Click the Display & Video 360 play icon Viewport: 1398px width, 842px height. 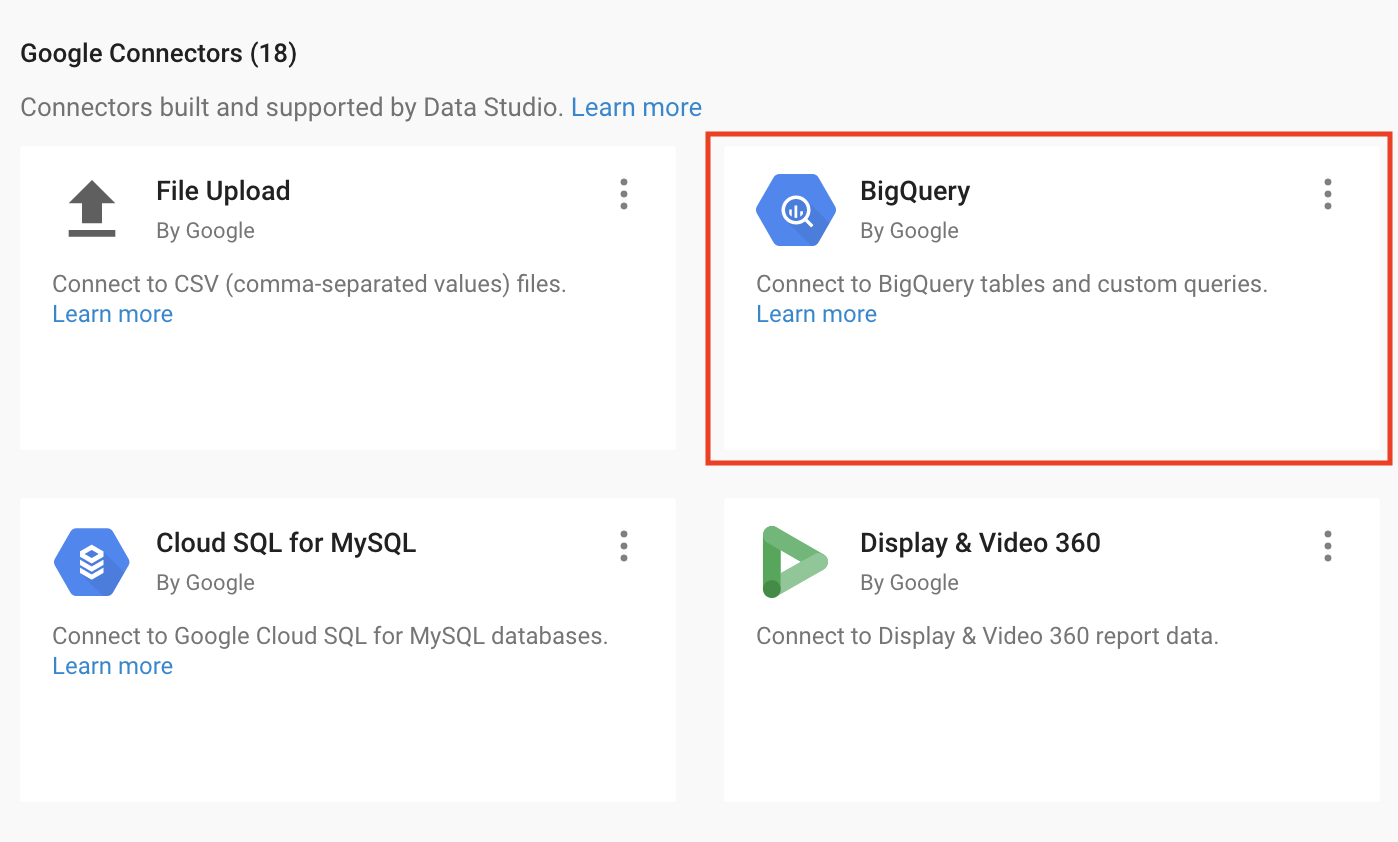click(x=795, y=561)
